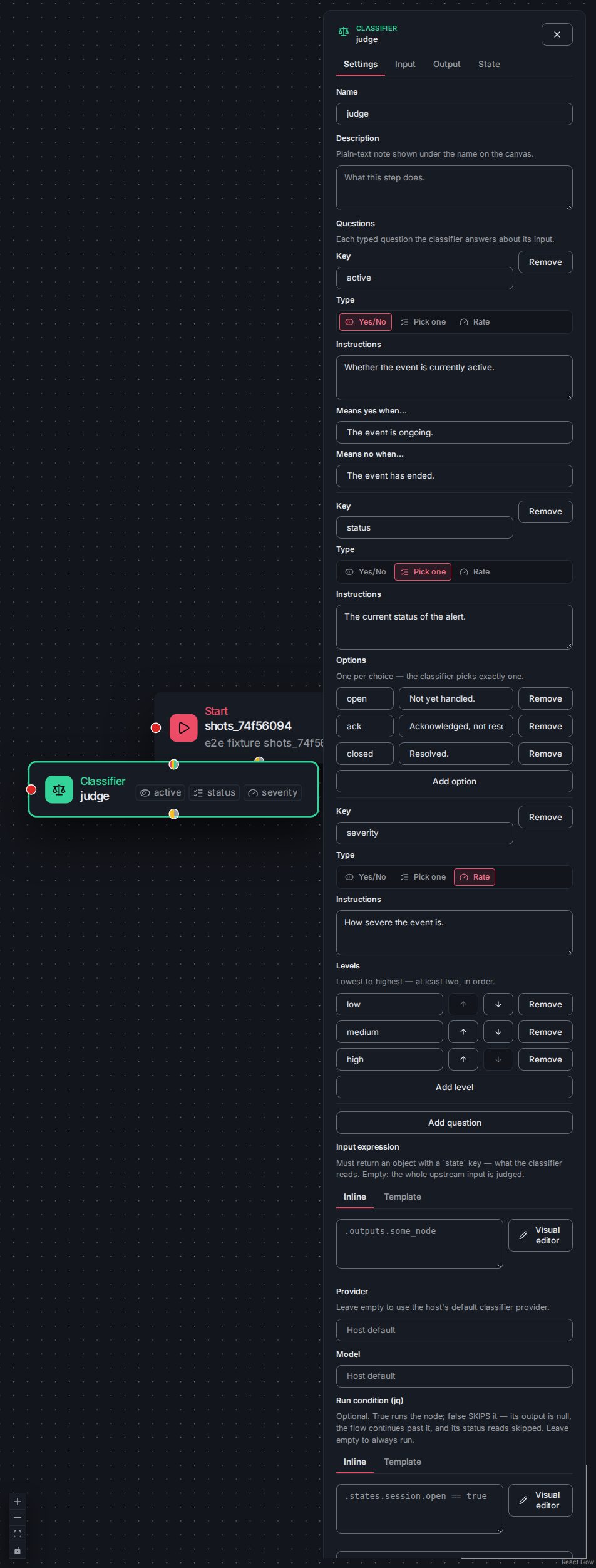Viewport: 596px width, 1568px height.
Task: Move the "medium" level down
Action: tap(498, 1032)
